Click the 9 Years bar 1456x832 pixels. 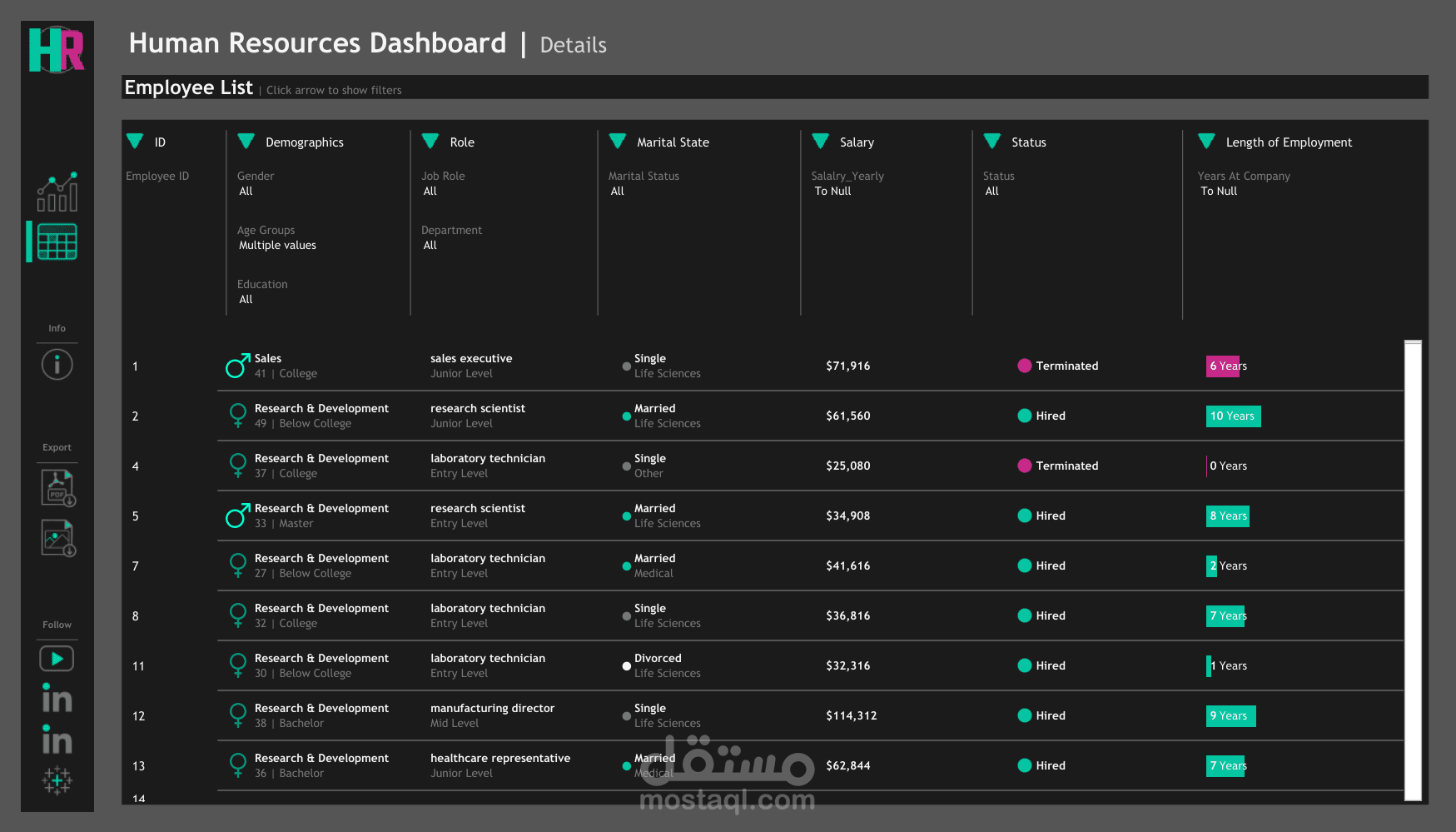click(x=1231, y=715)
